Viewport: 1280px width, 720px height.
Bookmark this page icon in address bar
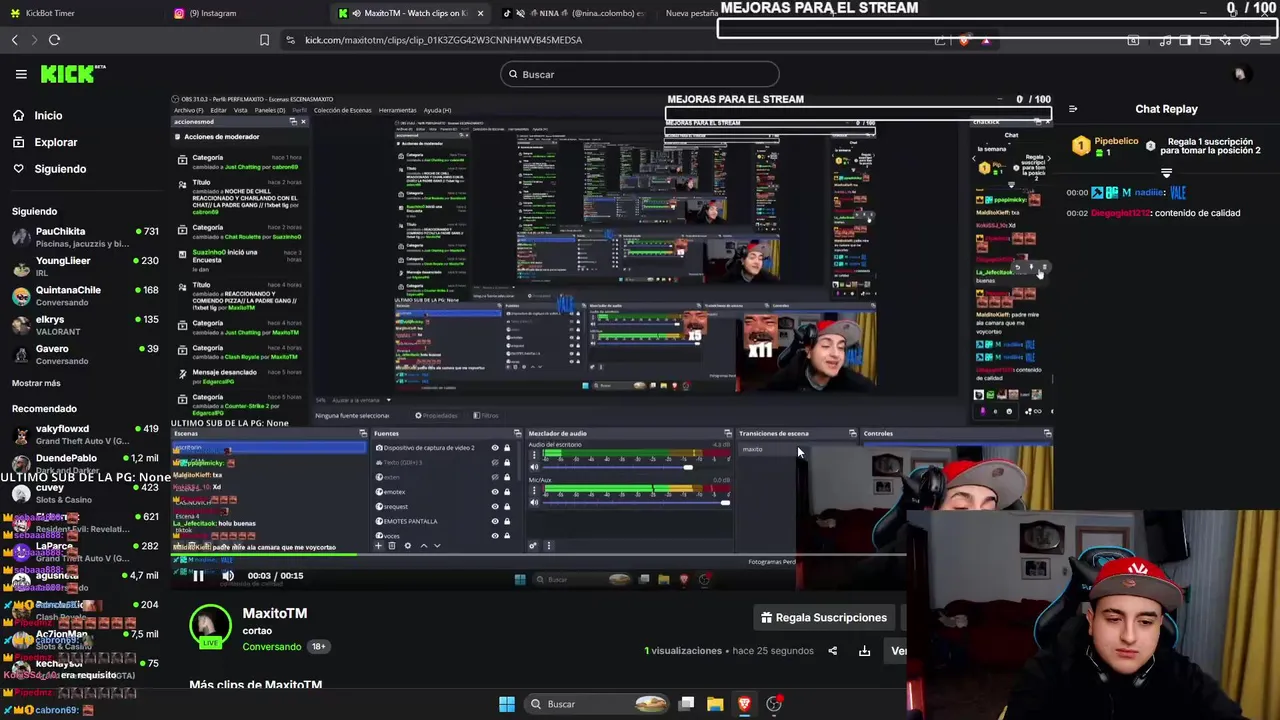[264, 40]
